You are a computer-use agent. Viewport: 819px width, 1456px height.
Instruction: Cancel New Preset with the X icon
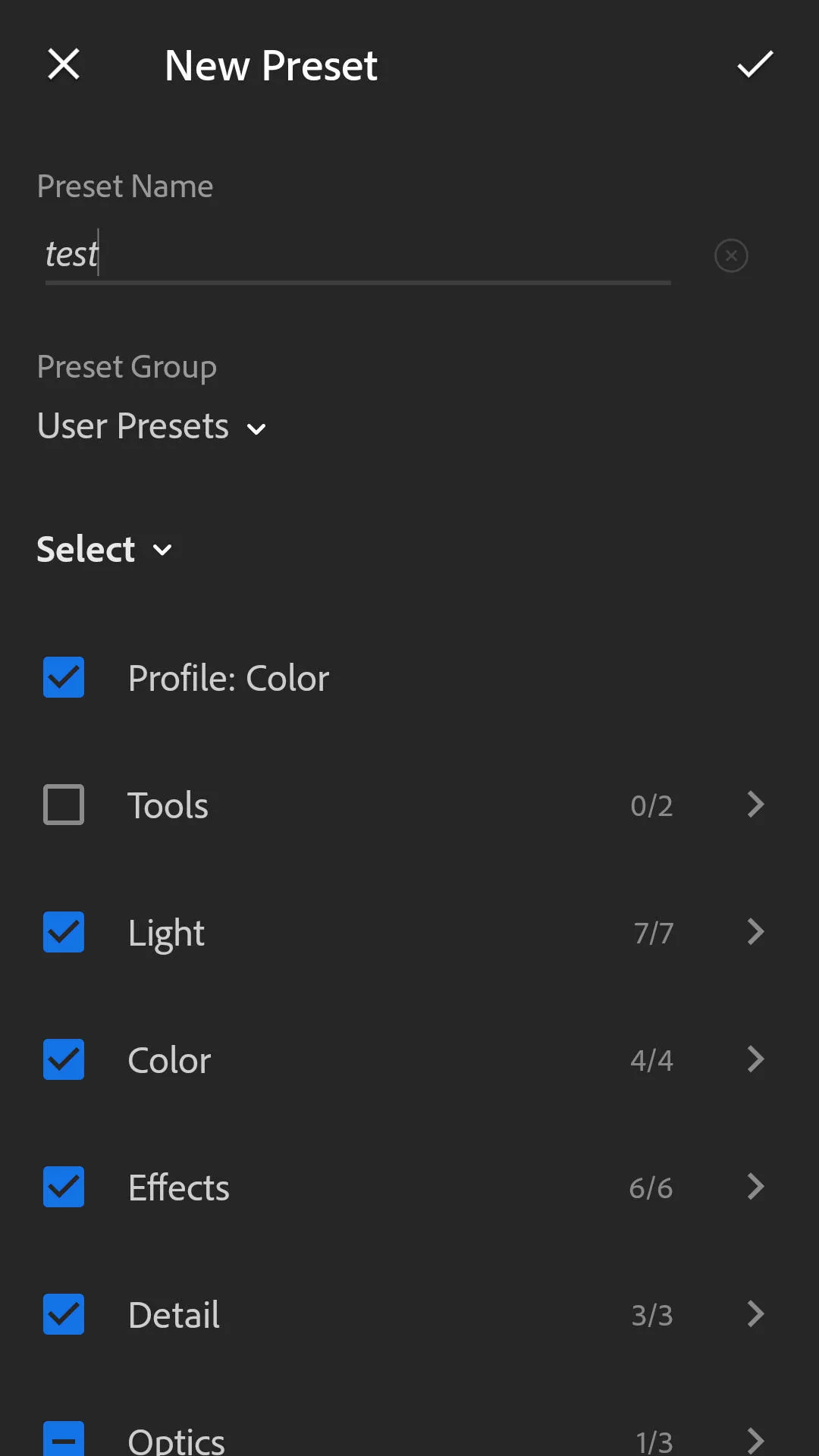(64, 64)
